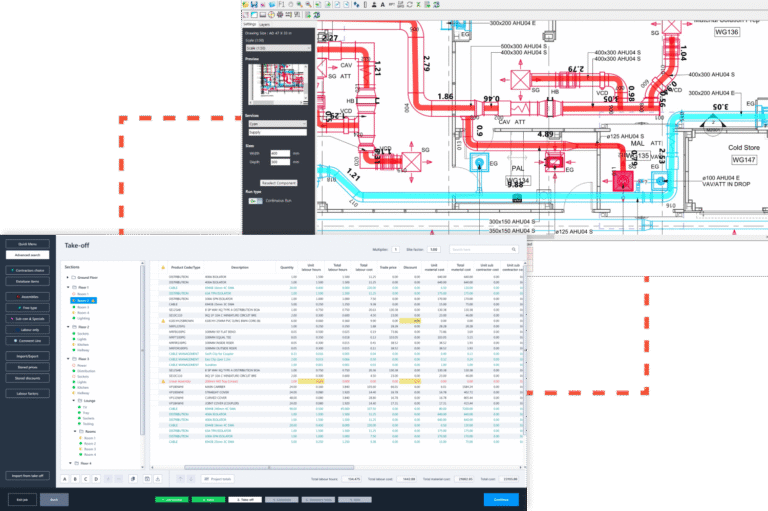Image resolution: width=768 pixels, height=511 pixels.
Task: Click the Depth size input field
Action: click(x=280, y=162)
